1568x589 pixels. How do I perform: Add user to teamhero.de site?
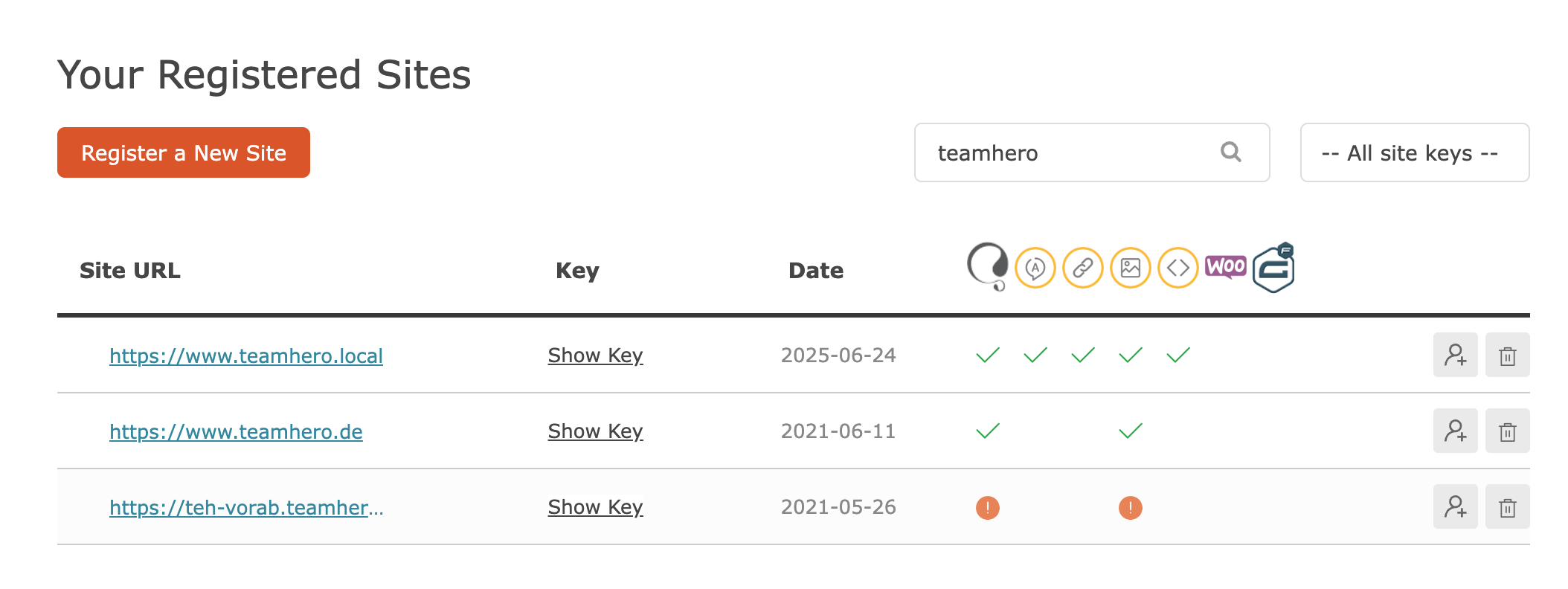1456,431
